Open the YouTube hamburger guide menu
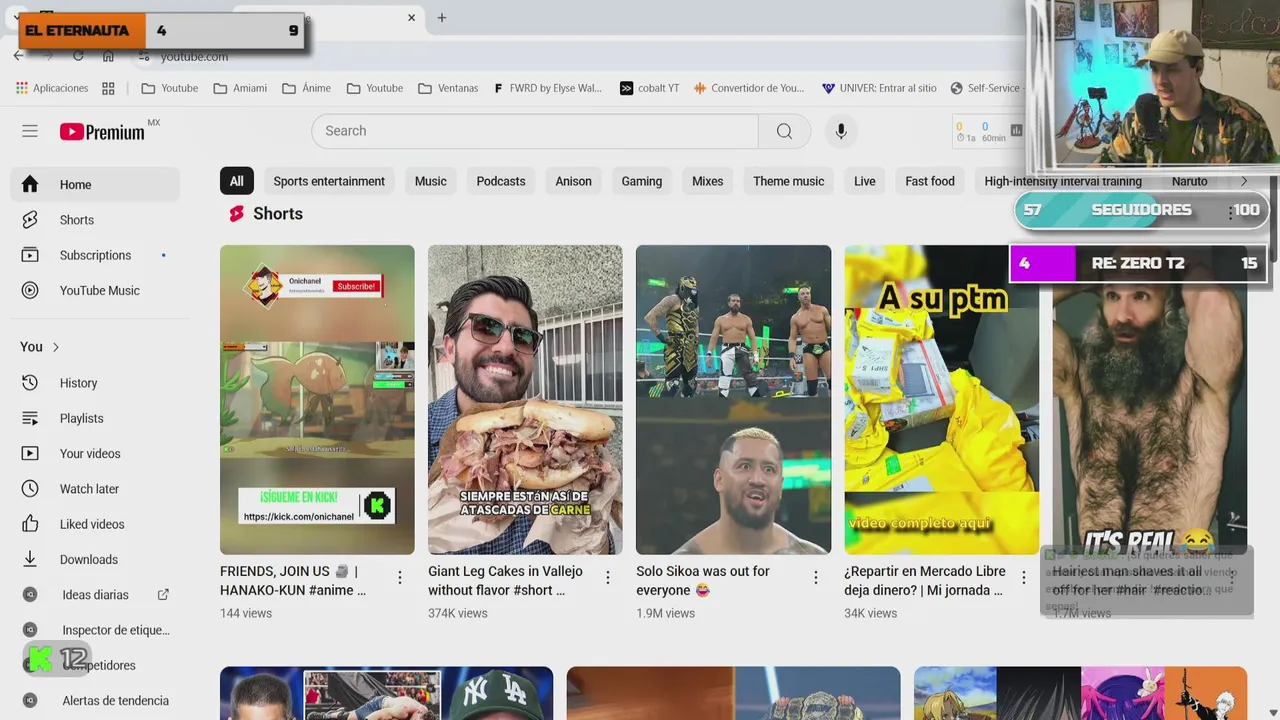The width and height of the screenshot is (1280, 720). point(30,131)
